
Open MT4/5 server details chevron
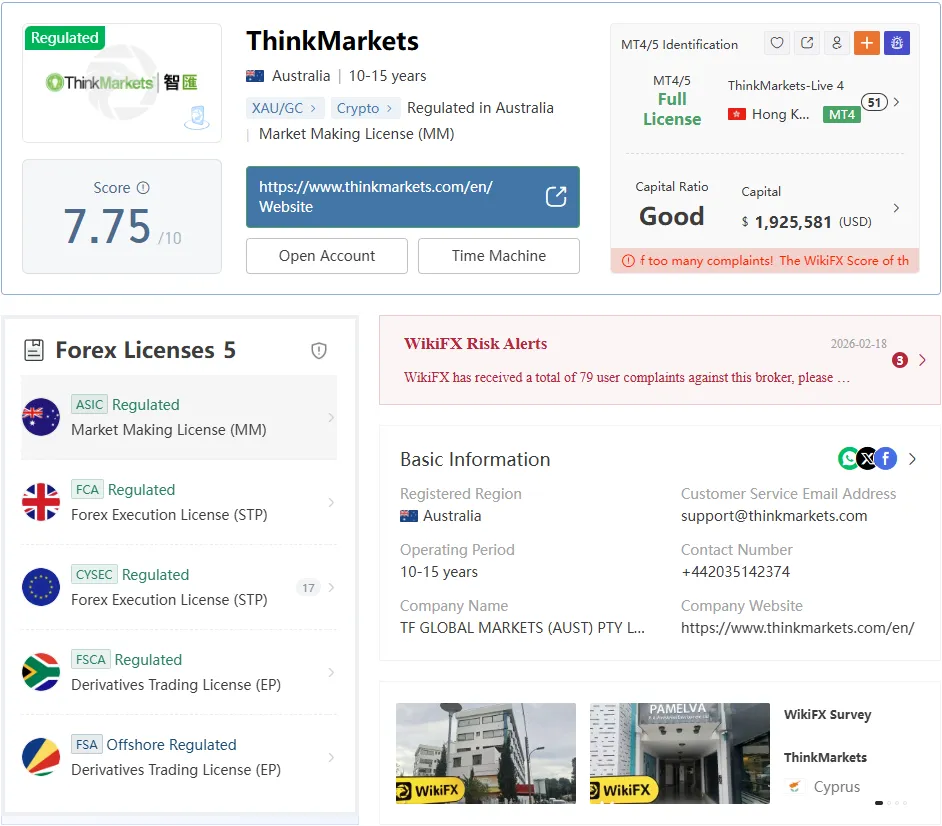click(x=896, y=102)
